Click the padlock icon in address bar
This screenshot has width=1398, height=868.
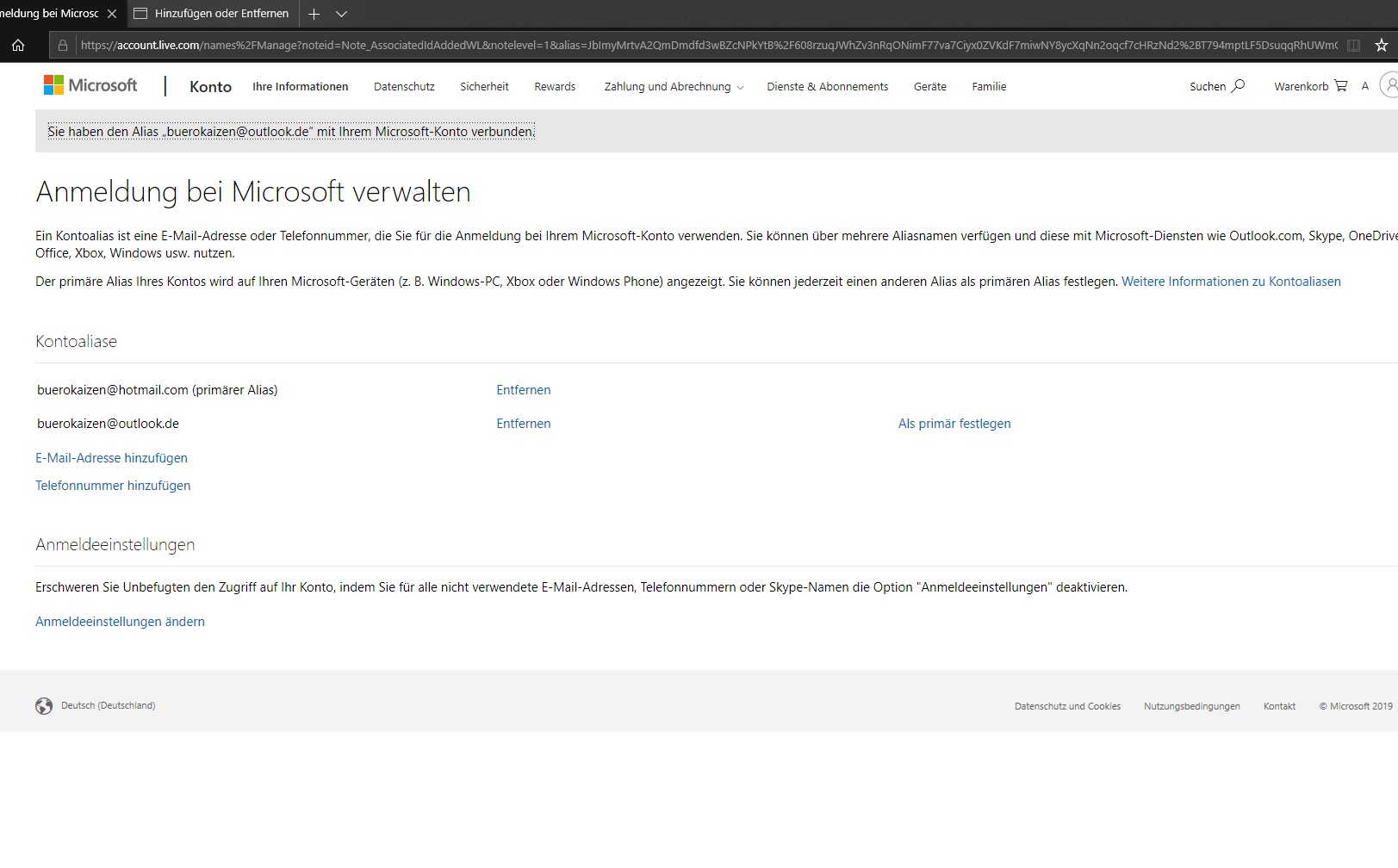click(x=63, y=45)
